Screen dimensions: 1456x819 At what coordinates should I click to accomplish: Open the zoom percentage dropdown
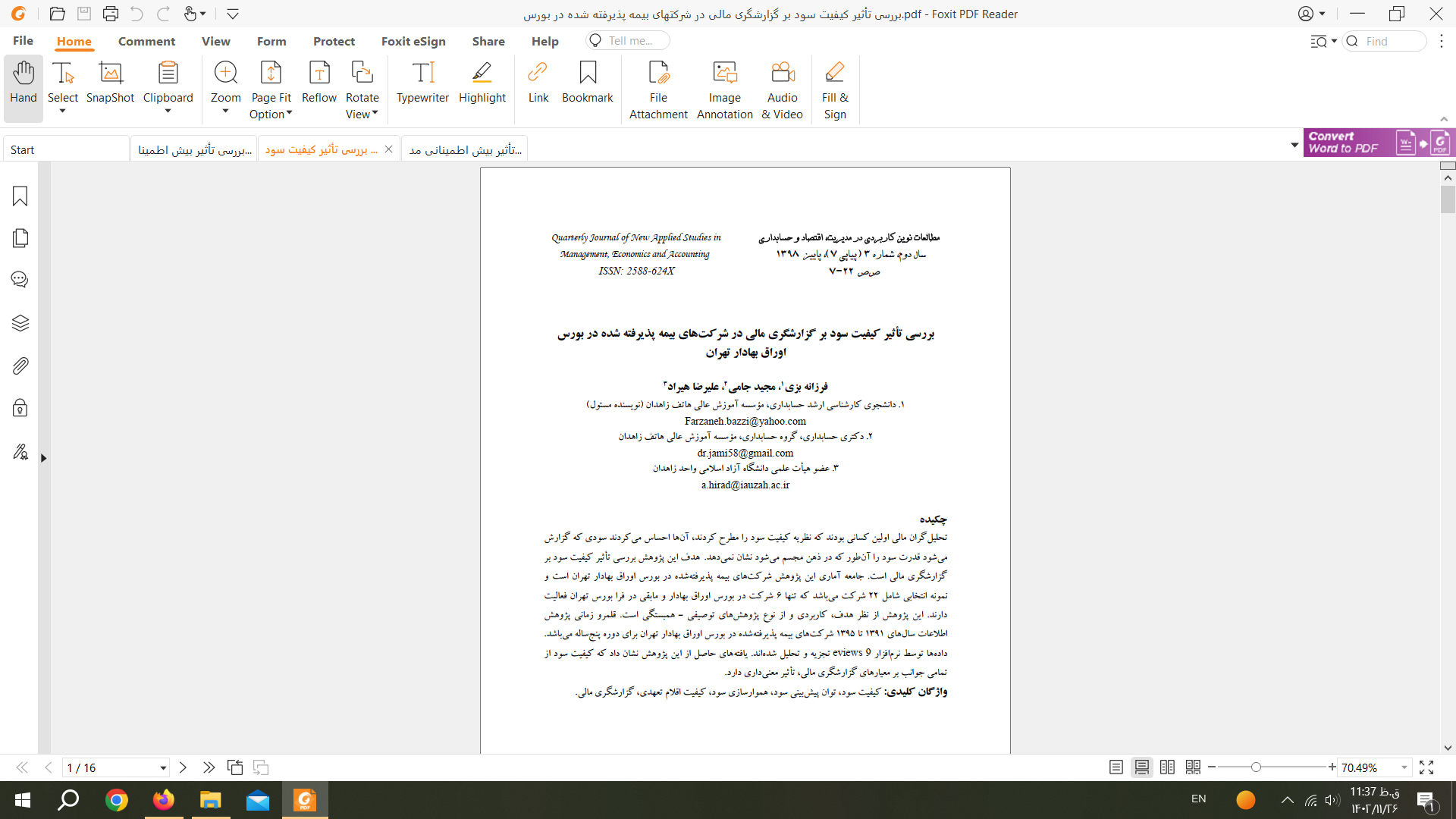(1404, 767)
